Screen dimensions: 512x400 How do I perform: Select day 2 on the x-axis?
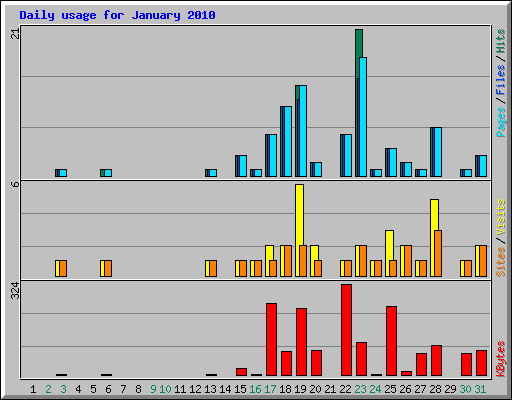coord(48,389)
